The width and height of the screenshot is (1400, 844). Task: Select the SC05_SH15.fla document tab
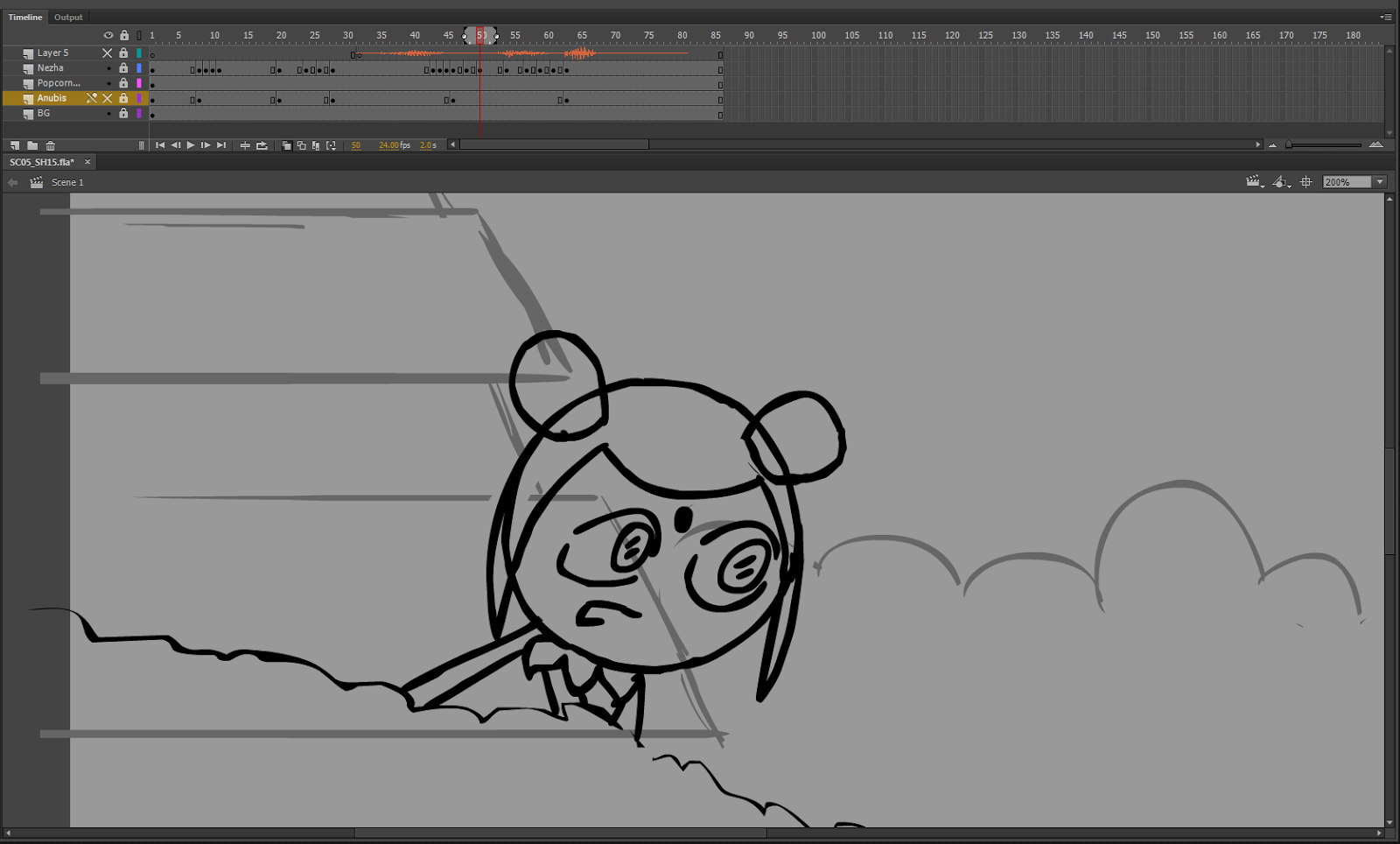click(x=42, y=162)
